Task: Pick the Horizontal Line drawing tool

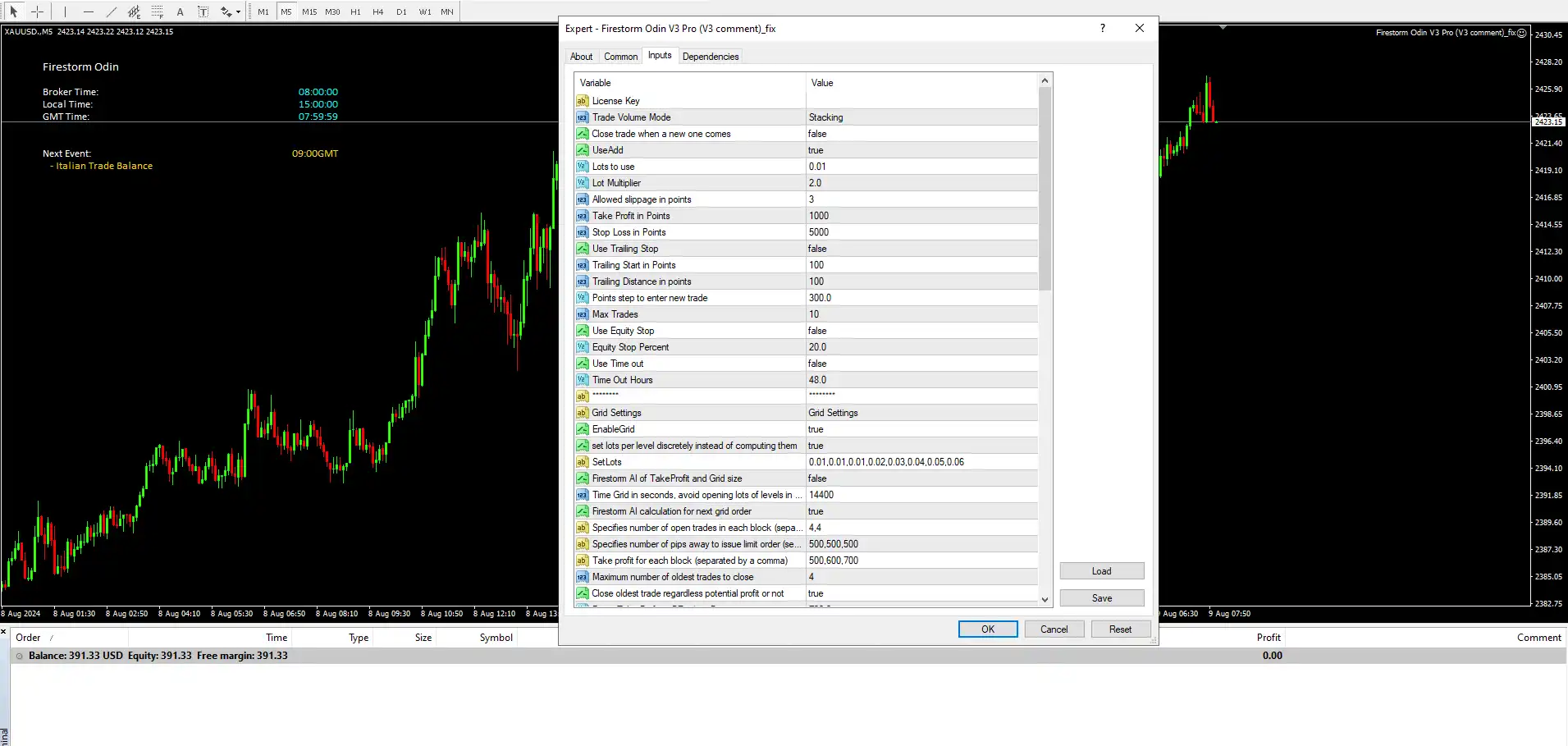Action: (88, 11)
